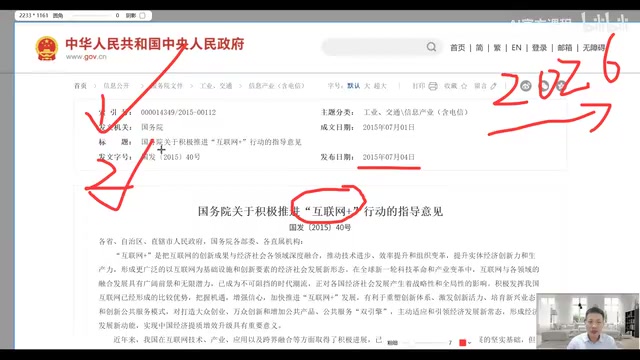
Task: Toggle the 阴影 shadow checkbox
Action: 142,16
